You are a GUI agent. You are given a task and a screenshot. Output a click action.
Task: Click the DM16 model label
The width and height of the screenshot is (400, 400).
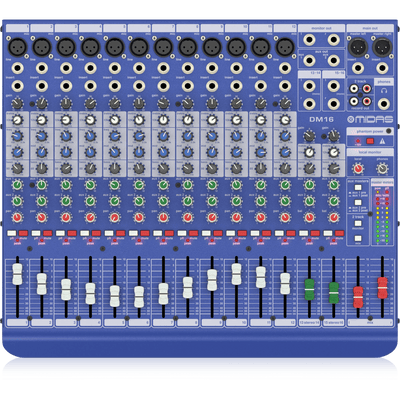[x=321, y=119]
